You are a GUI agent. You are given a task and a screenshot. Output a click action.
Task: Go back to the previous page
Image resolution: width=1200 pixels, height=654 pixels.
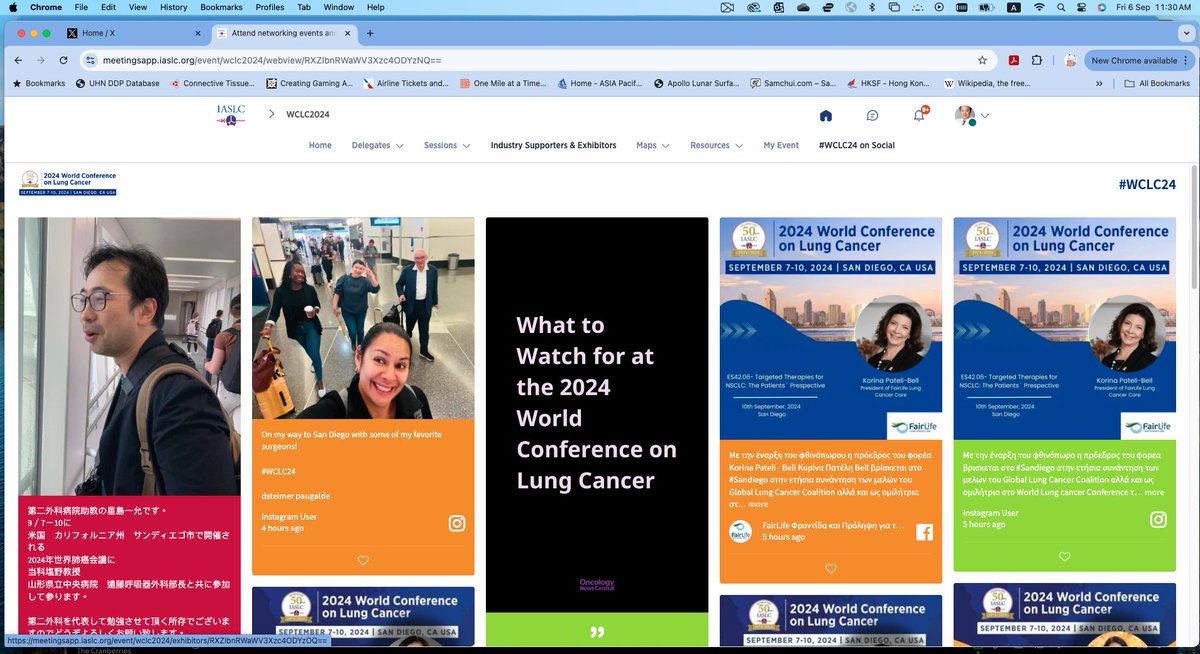[x=17, y=60]
